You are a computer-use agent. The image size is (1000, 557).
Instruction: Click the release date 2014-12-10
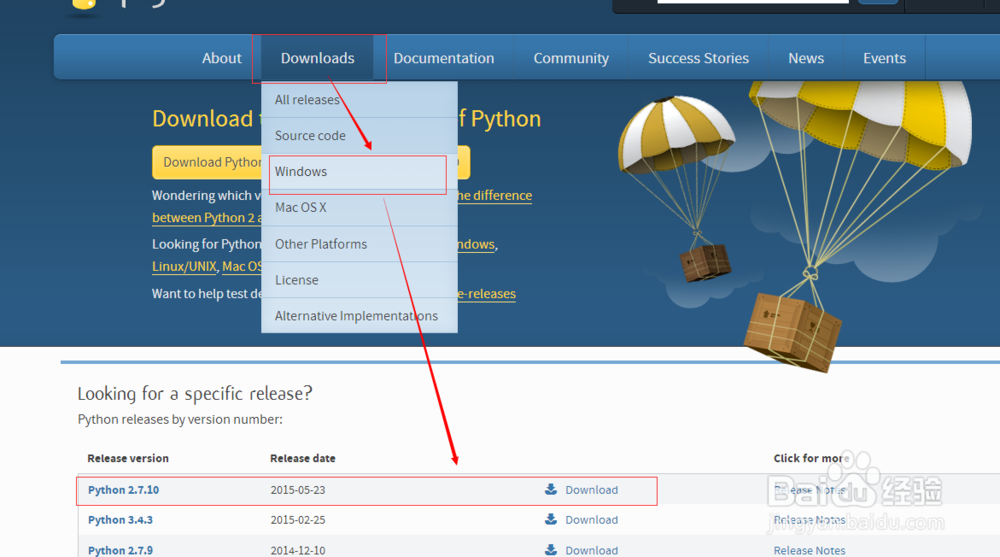298,550
